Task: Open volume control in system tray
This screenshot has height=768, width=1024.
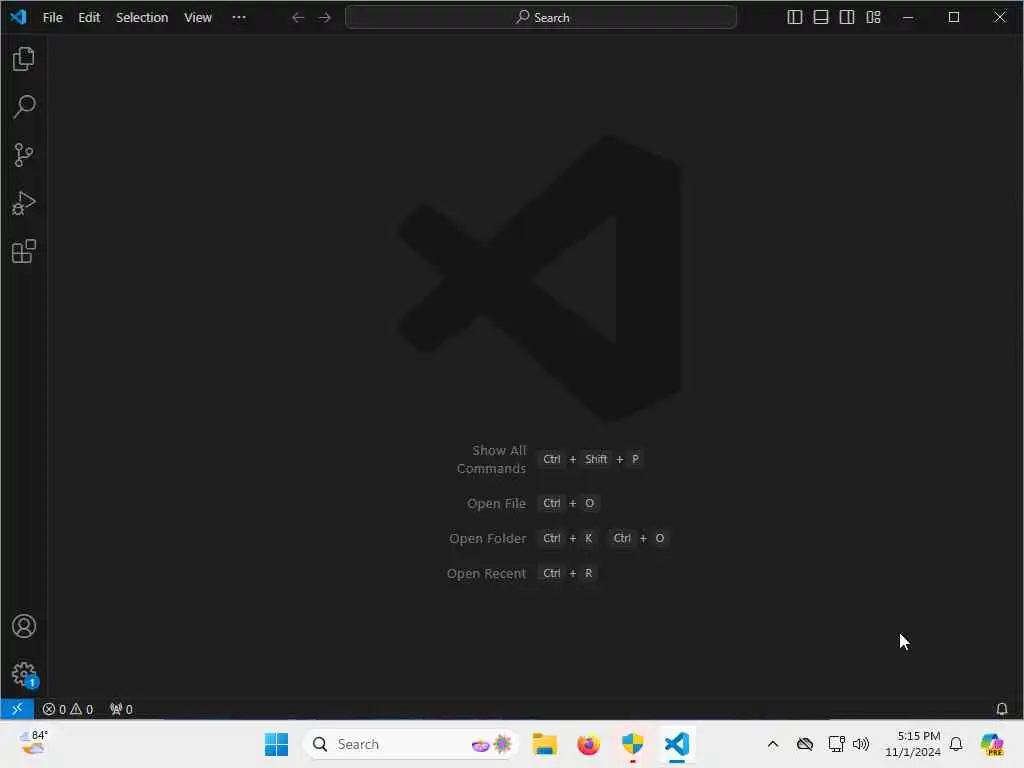Action: point(861,744)
